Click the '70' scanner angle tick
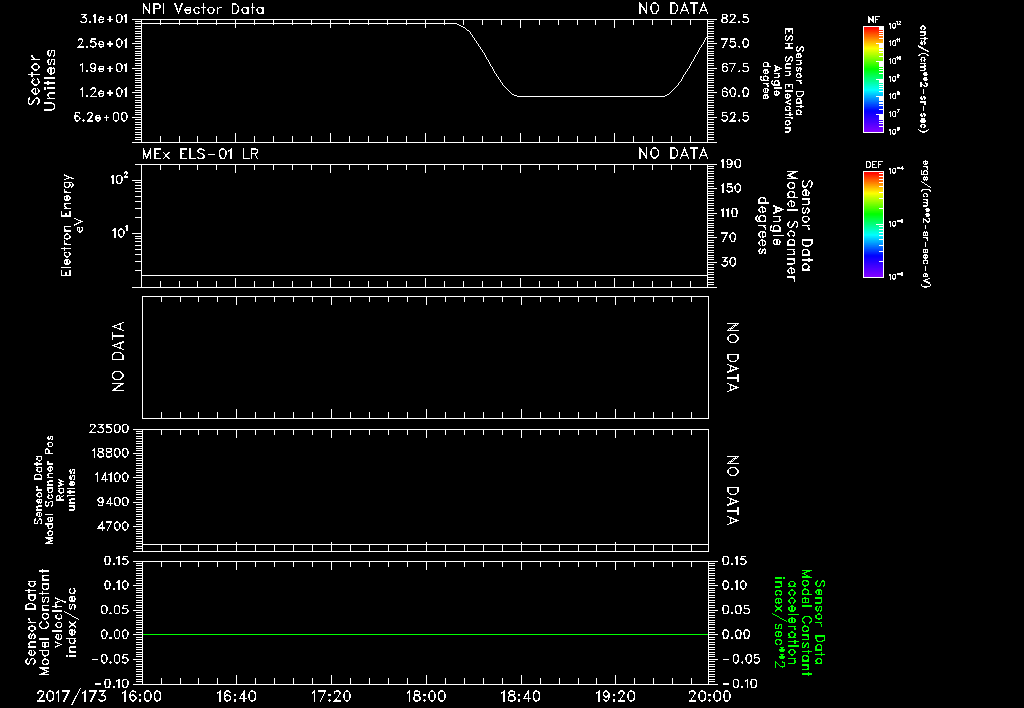The width and height of the screenshot is (1024, 708). coord(728,237)
